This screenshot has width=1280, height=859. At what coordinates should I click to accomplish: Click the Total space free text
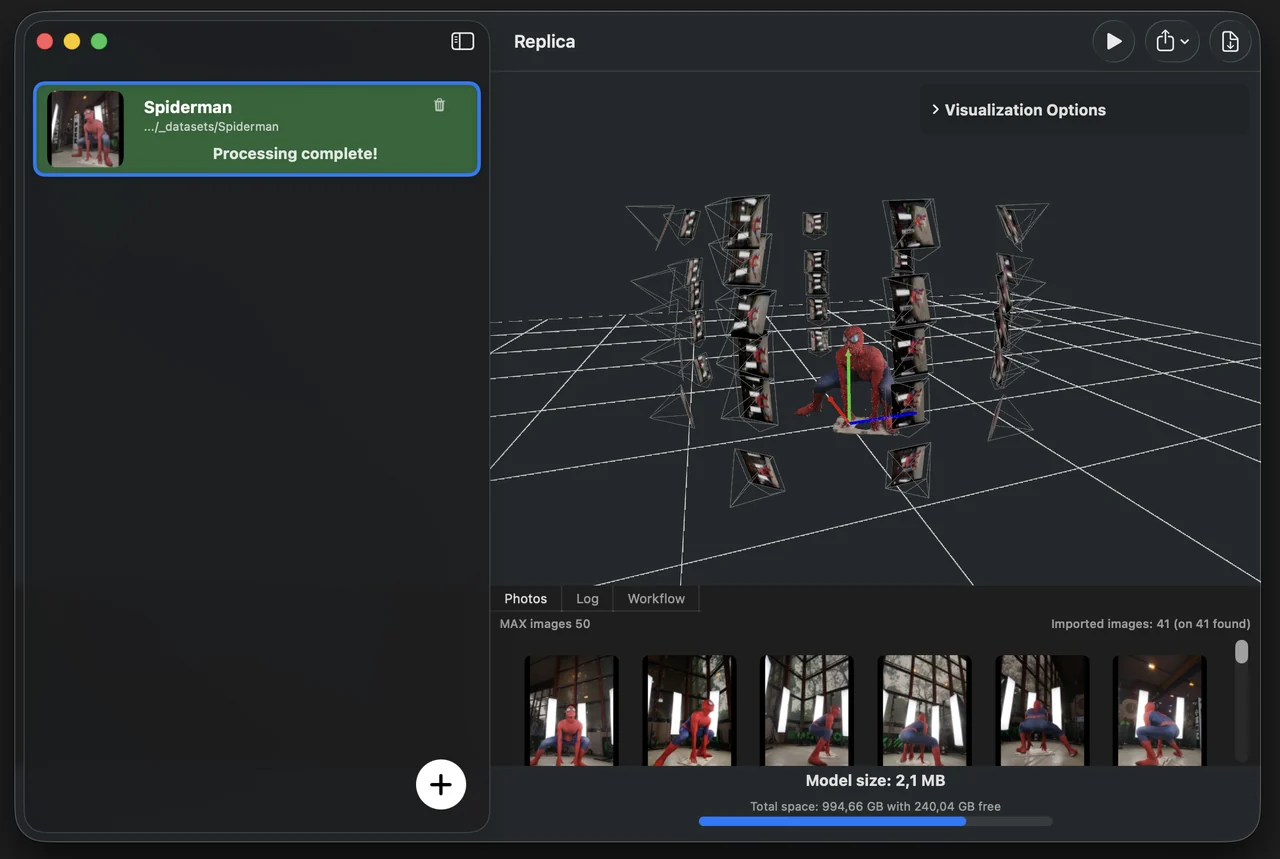[875, 806]
